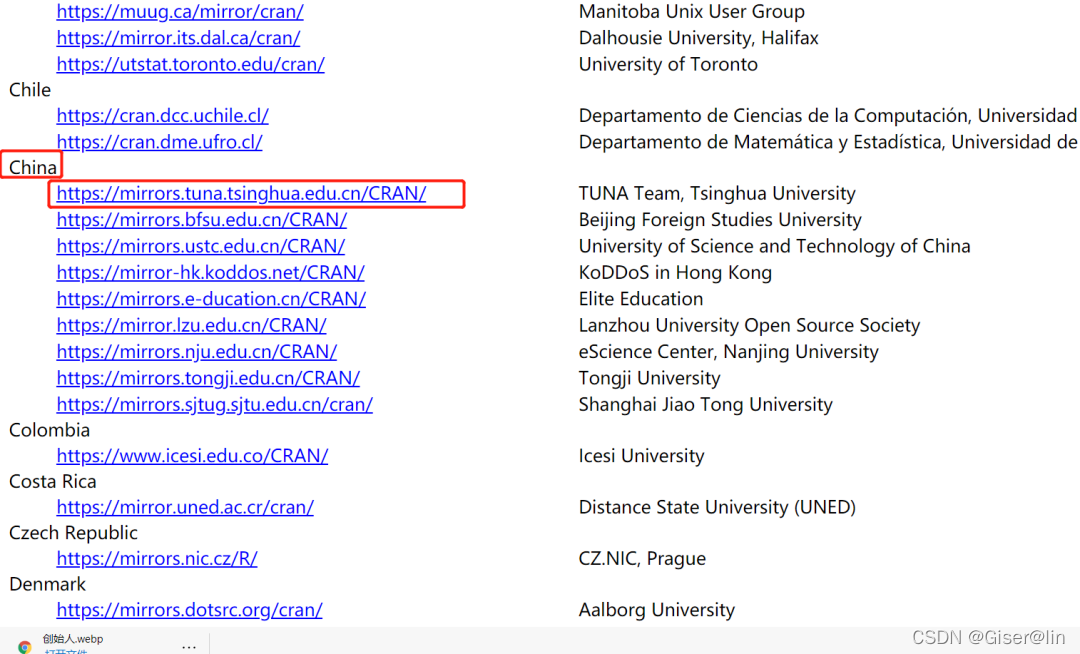The width and height of the screenshot is (1080, 654).
Task: Click Departamento de Matemática y Estadística text
Action: pos(762,142)
